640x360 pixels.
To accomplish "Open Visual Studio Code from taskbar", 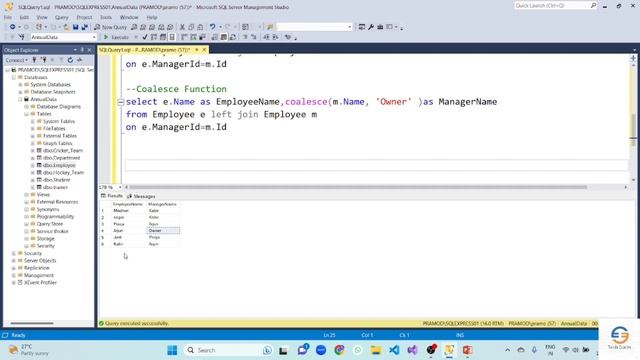I will [x=394, y=350].
